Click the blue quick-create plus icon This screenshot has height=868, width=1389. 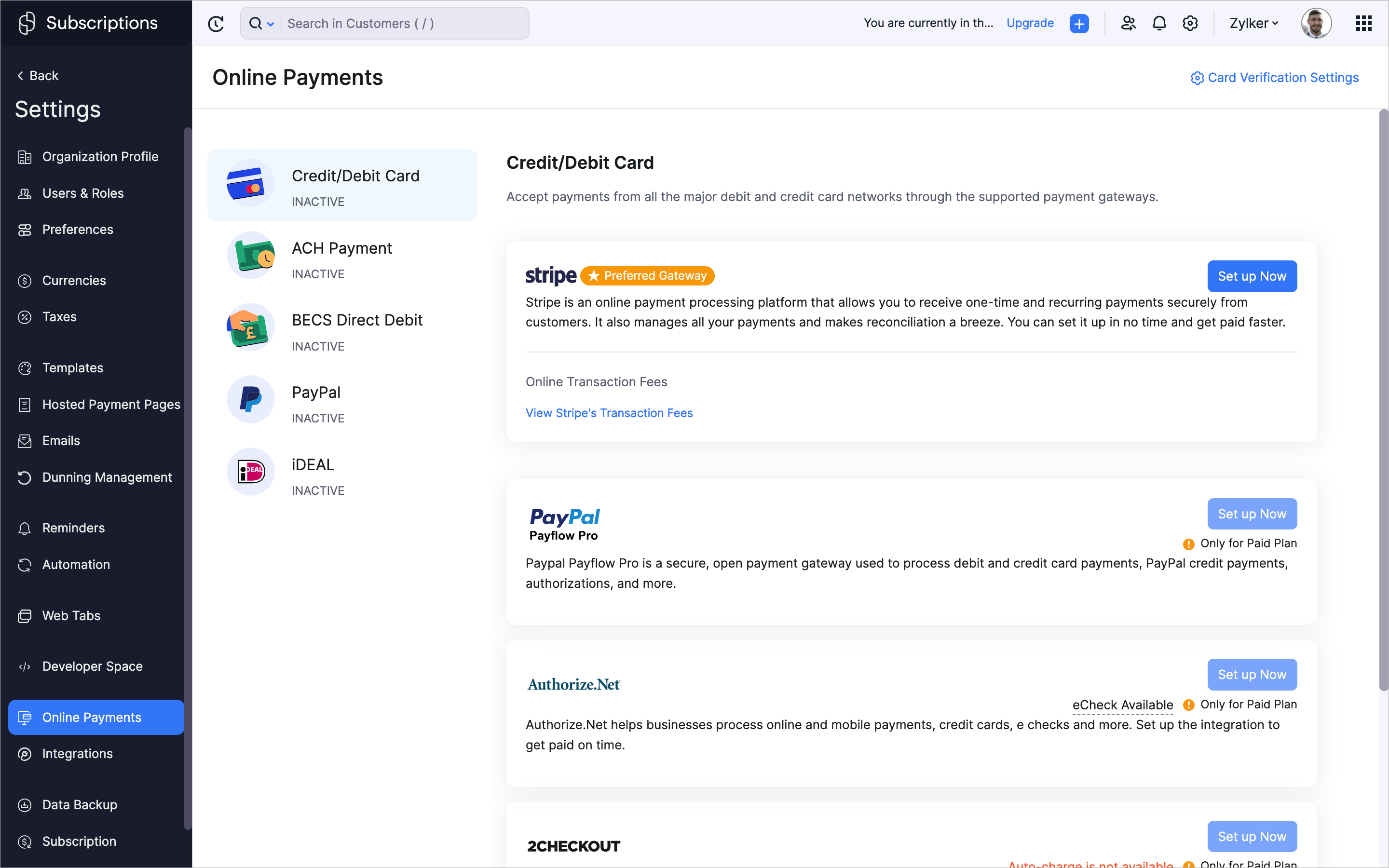[1079, 24]
